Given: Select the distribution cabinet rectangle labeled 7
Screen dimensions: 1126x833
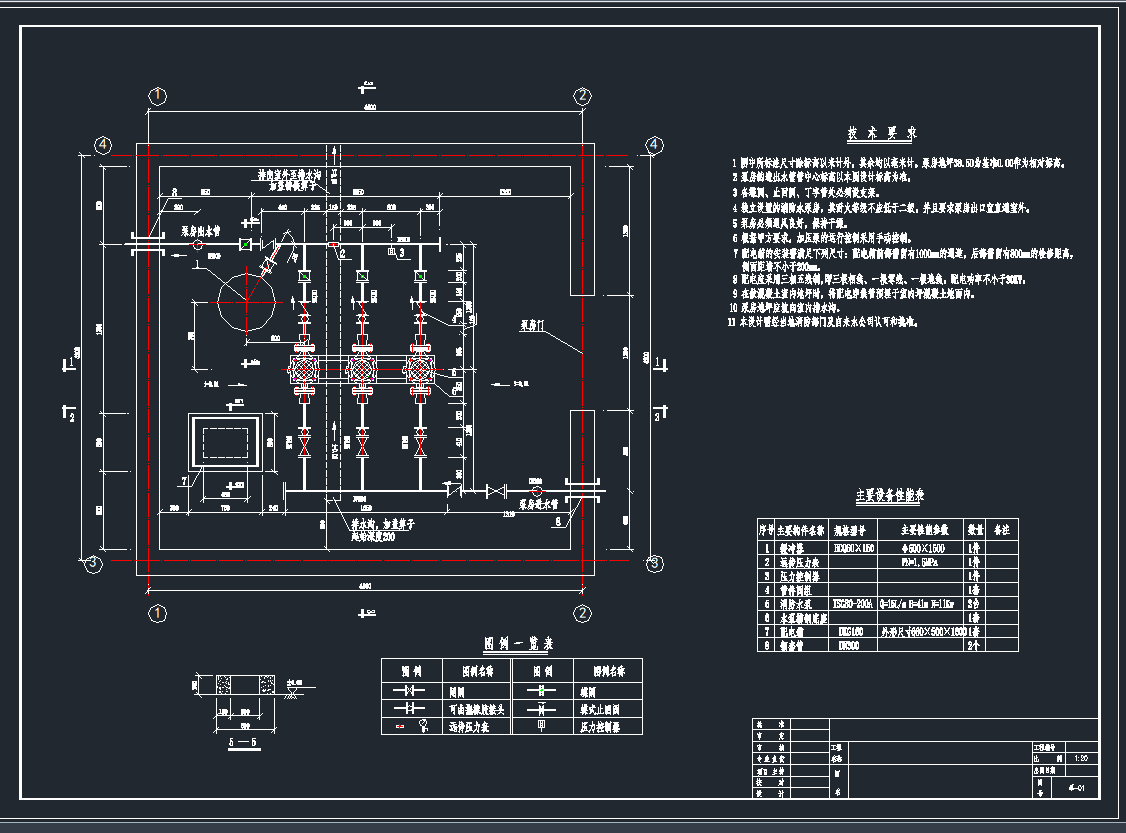Looking at the screenshot, I should pyautogui.click(x=225, y=442).
